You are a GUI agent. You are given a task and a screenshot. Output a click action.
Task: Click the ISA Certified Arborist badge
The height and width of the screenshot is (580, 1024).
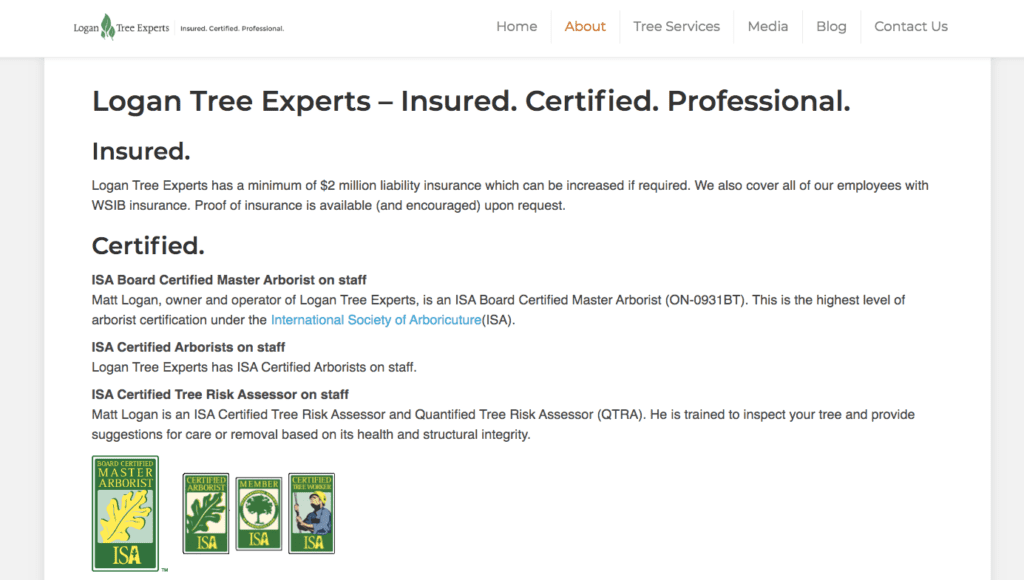point(206,513)
